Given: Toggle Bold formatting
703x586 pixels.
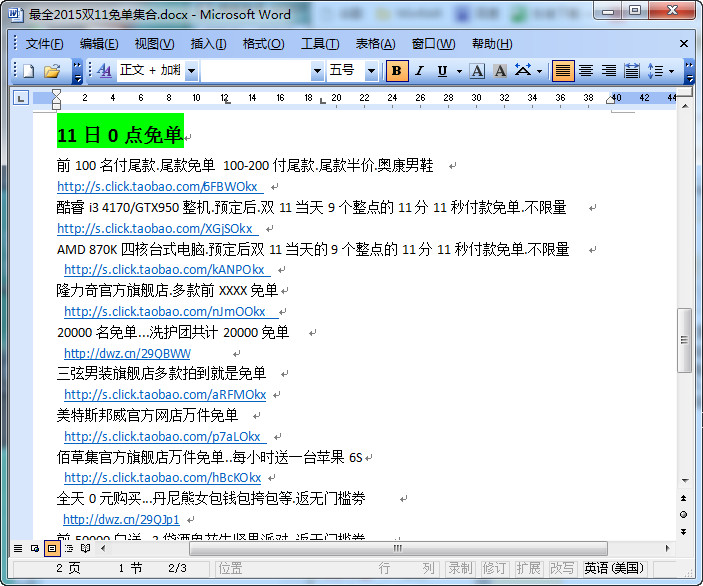Looking at the screenshot, I should tap(397, 71).
